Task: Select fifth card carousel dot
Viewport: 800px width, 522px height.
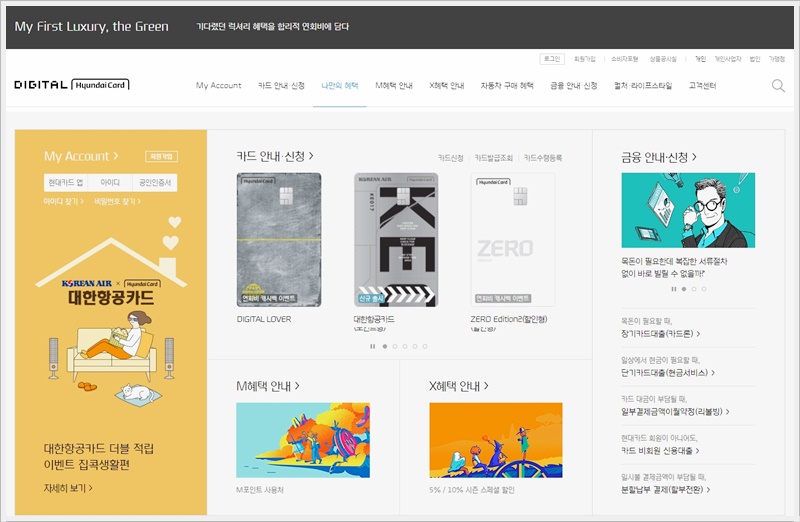Action: [425, 346]
